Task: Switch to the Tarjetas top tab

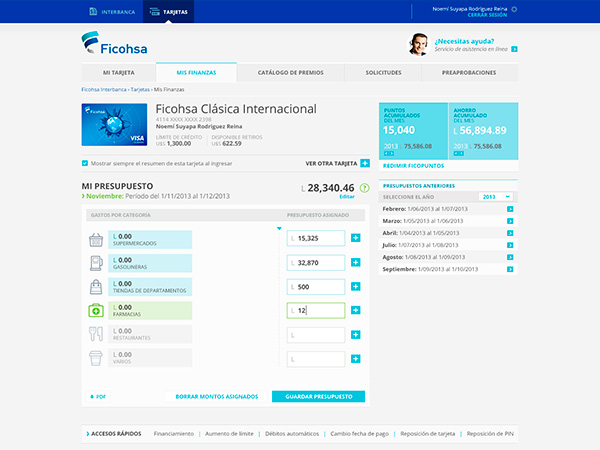Action: tap(168, 11)
